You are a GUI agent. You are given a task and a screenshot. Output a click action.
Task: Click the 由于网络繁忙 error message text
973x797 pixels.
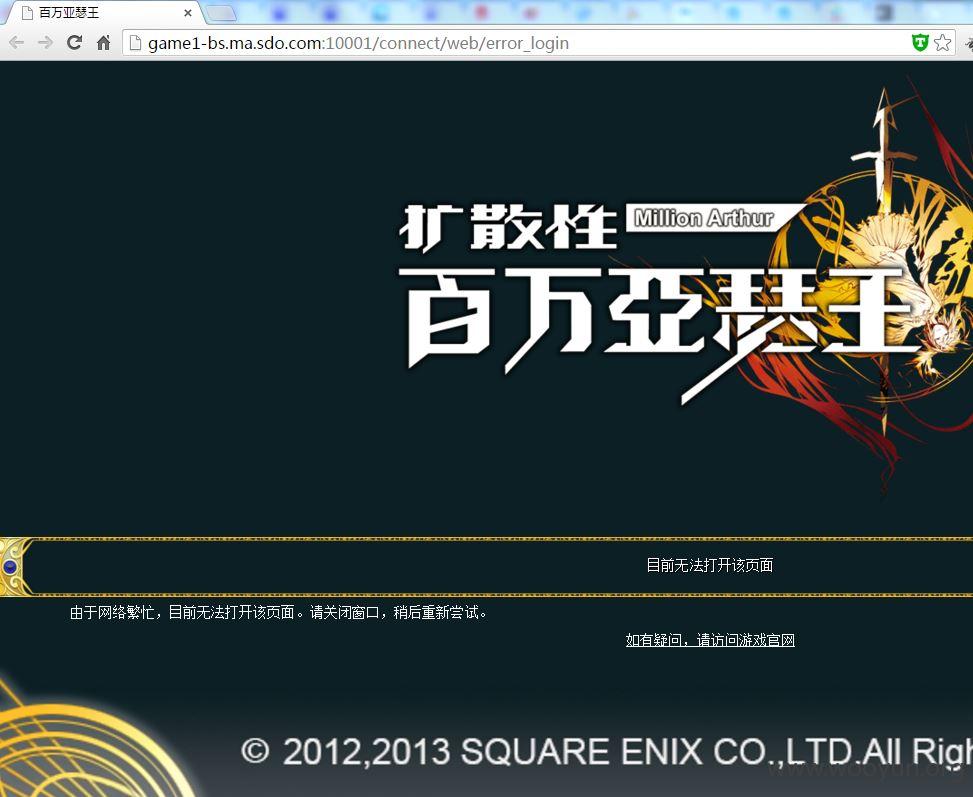[279, 613]
